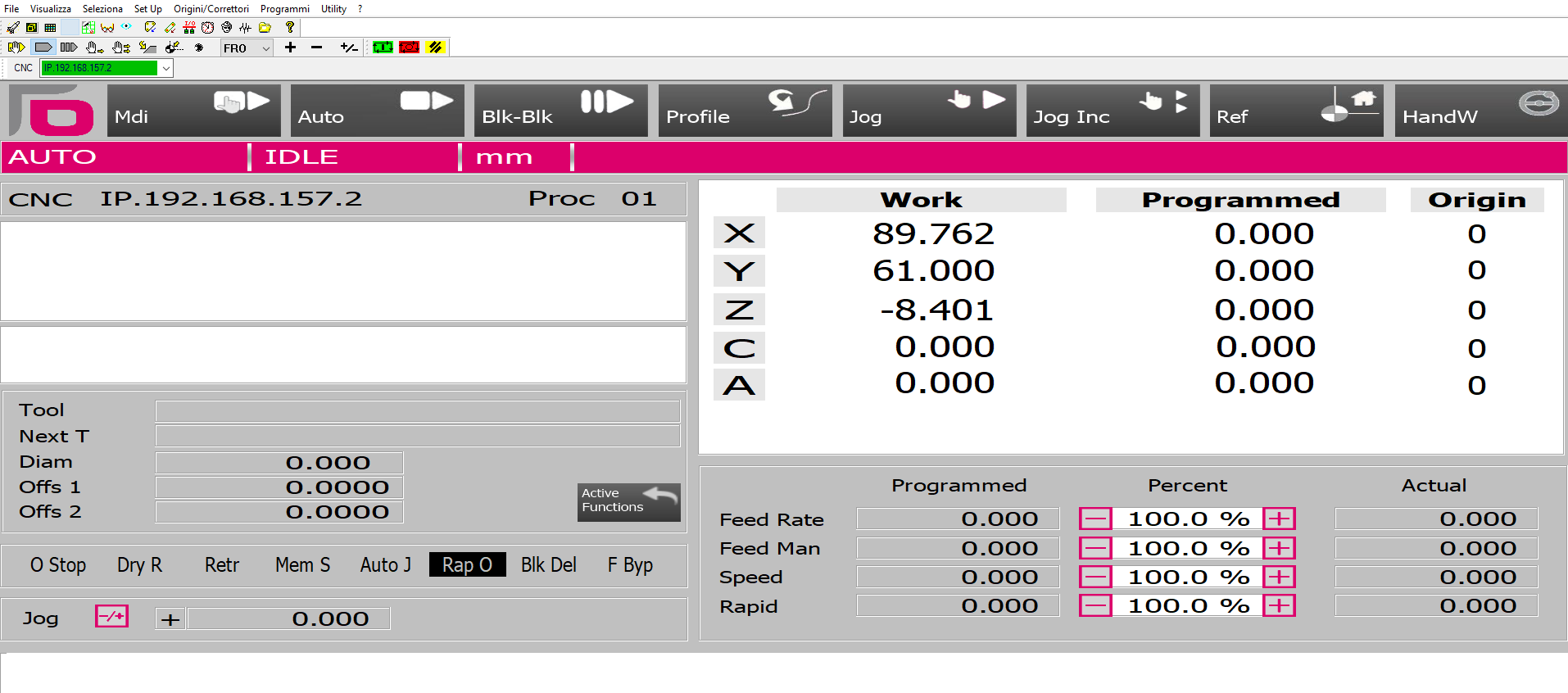Click the Active Functions button
The width and height of the screenshot is (1568, 693).
[628, 502]
